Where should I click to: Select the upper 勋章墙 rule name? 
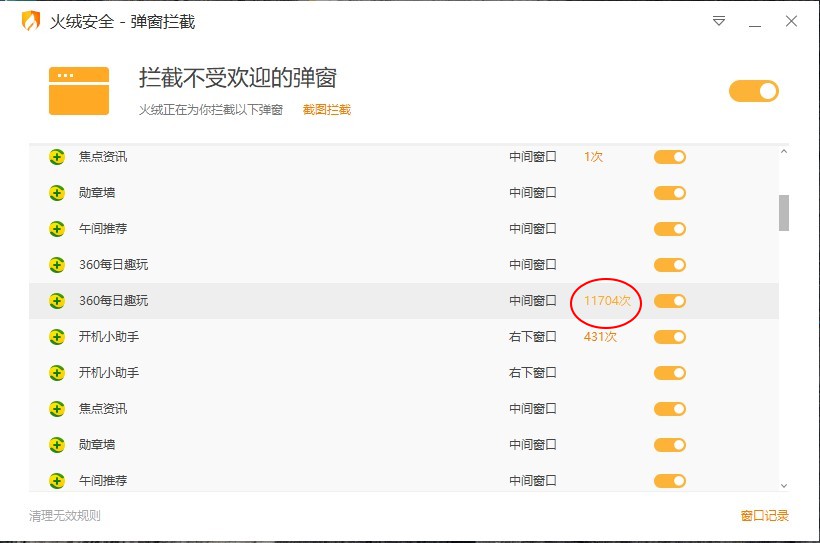[x=97, y=193]
